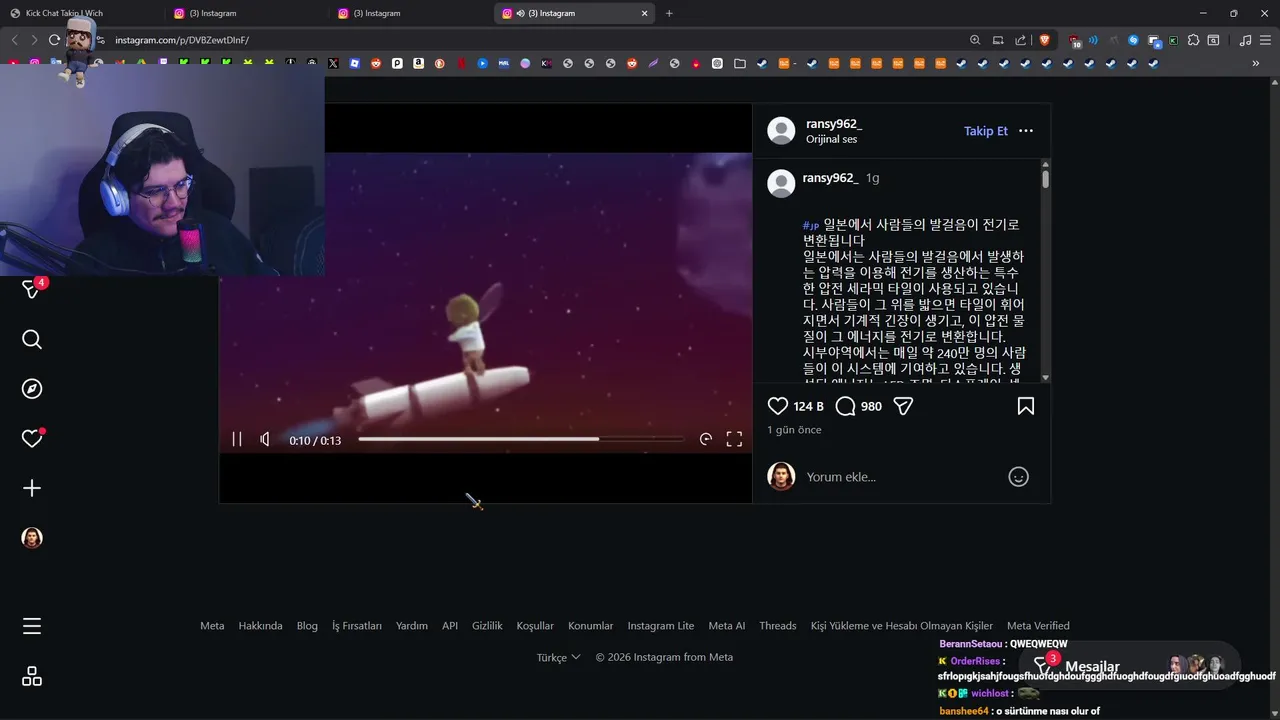Viewport: 1280px width, 720px height.
Task: Open Instagram search from the sidebar
Action: [32, 340]
